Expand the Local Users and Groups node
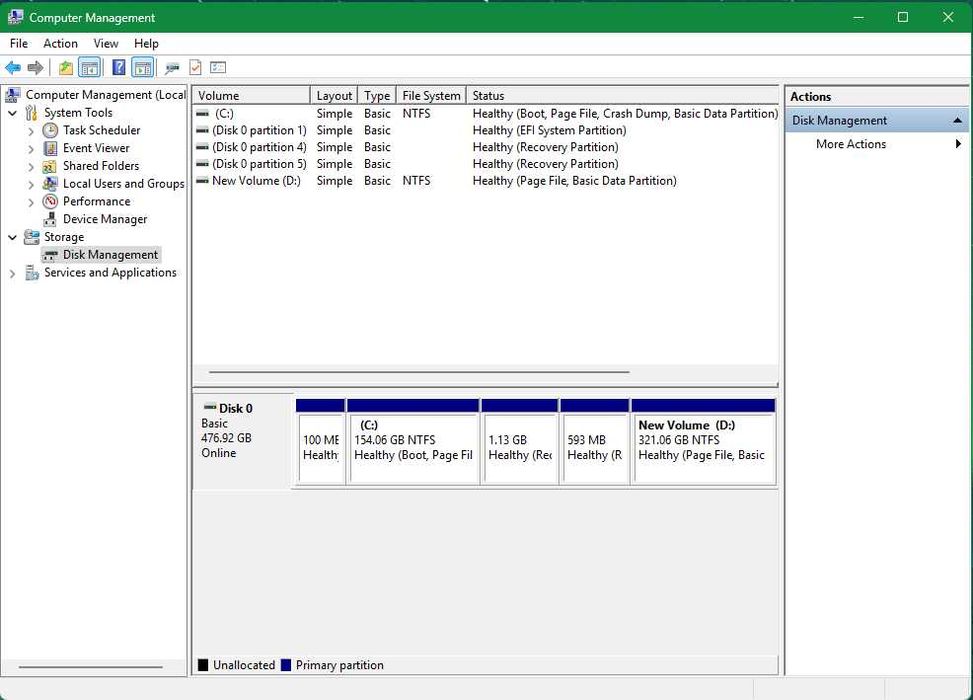 click(x=31, y=184)
